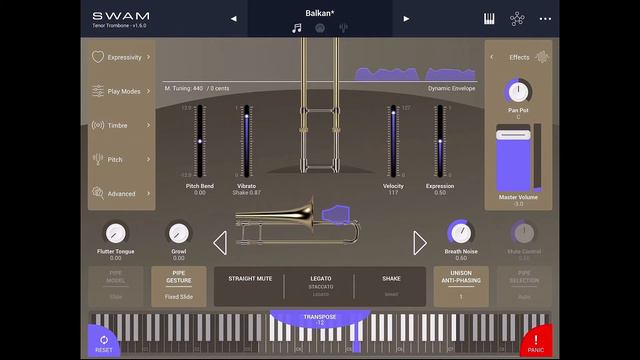
Task: Go to the previous preset arrow
Action: coord(233,19)
